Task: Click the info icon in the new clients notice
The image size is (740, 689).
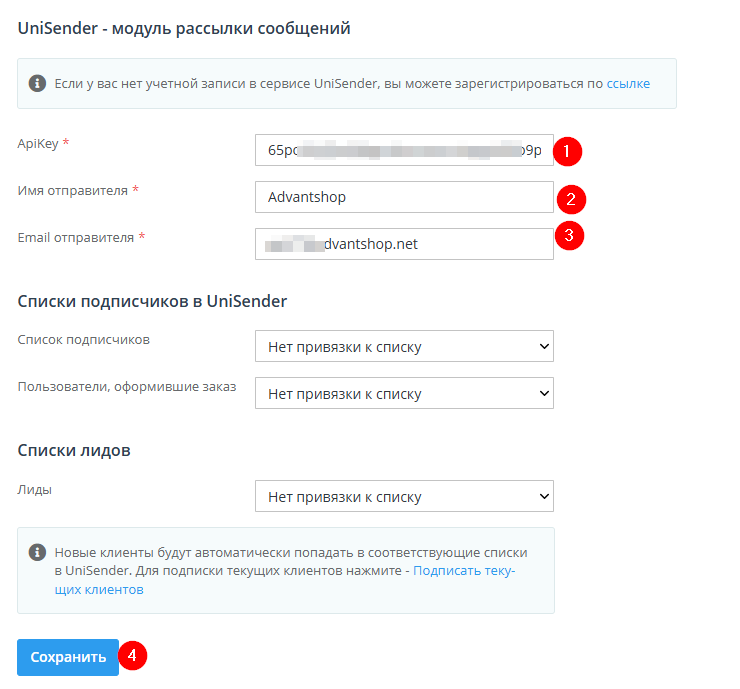Action: [37, 552]
